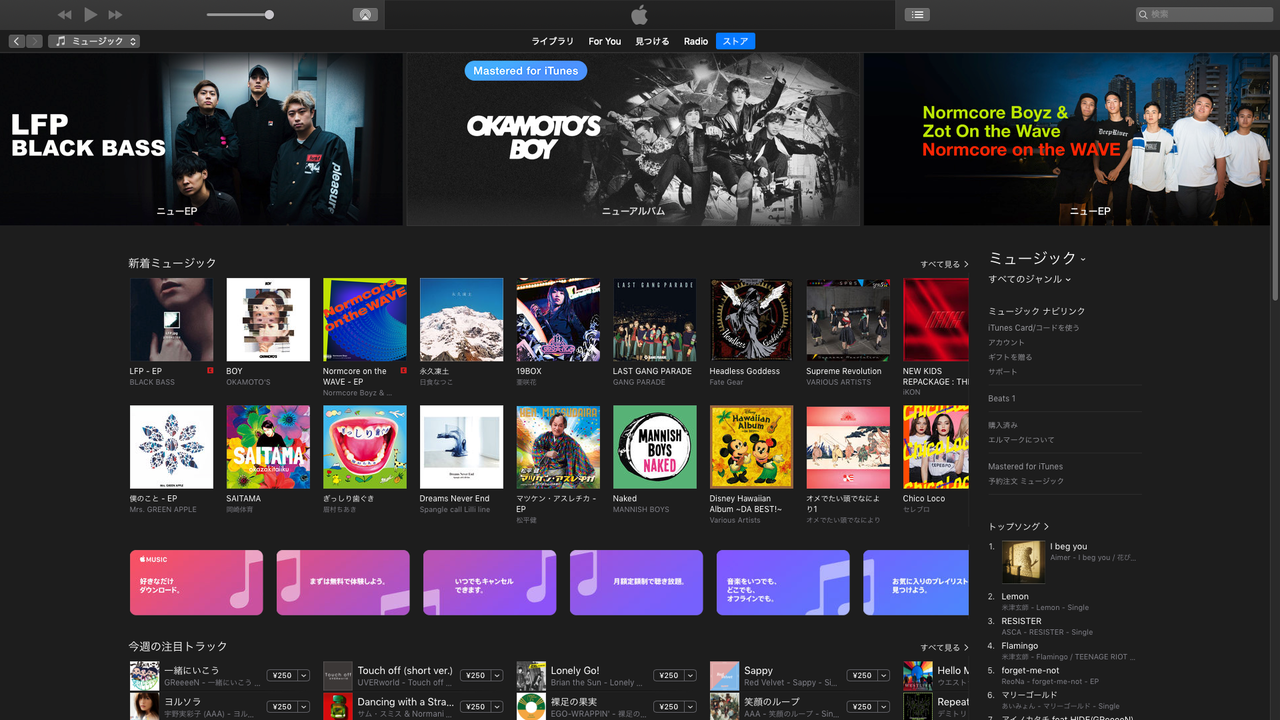Screen dimensions: 1280x720
Task: Open the LFP - EP album cover
Action: [x=171, y=320]
